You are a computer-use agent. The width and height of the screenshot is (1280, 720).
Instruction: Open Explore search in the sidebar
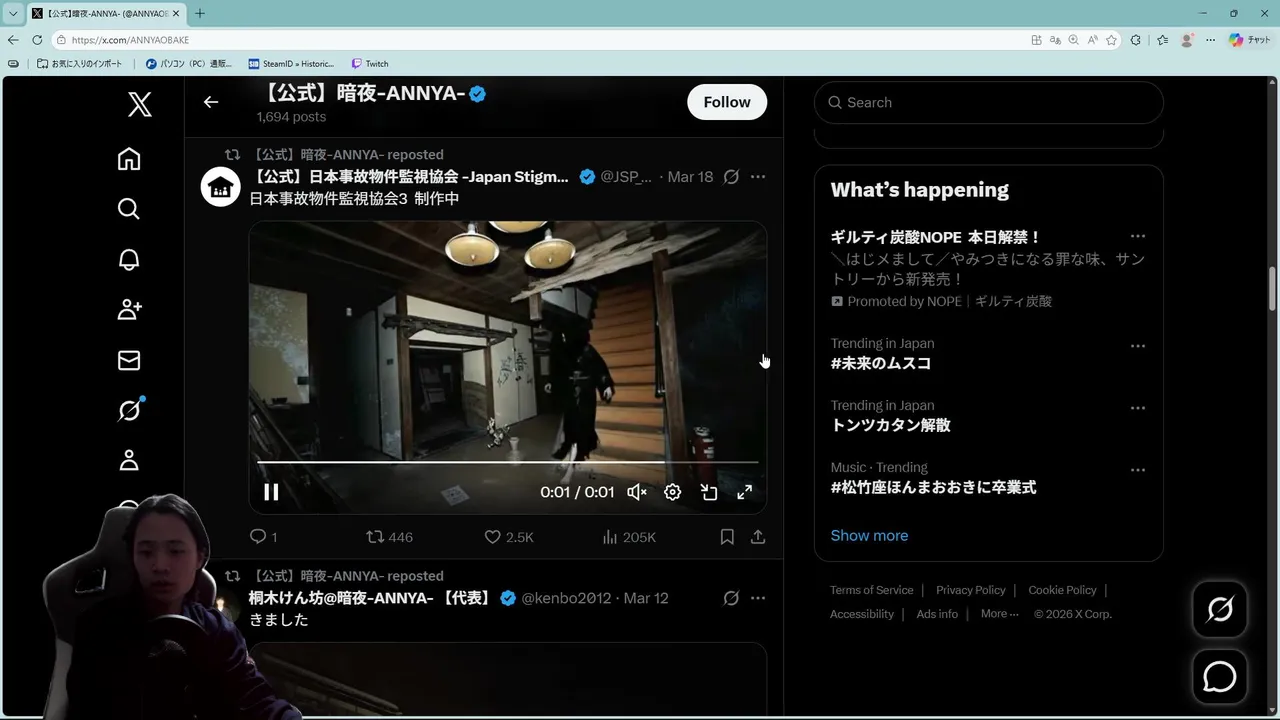coord(129,209)
